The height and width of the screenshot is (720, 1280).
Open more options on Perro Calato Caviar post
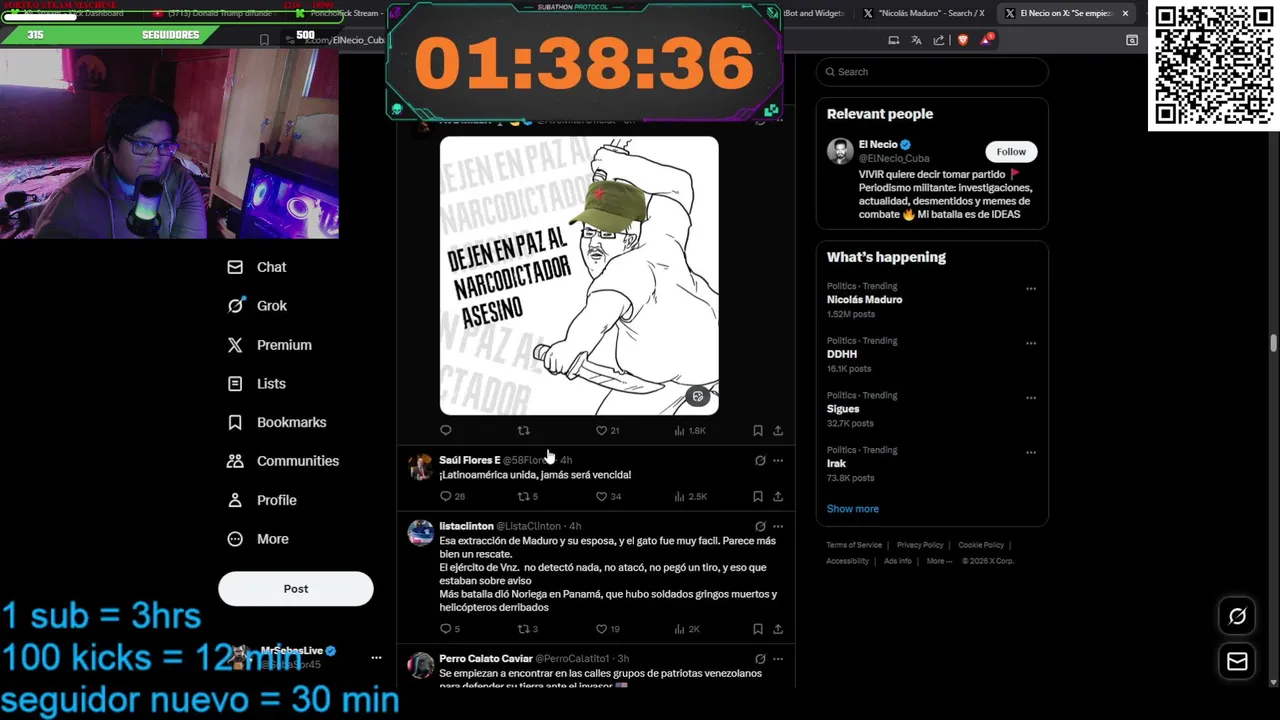(x=778, y=659)
